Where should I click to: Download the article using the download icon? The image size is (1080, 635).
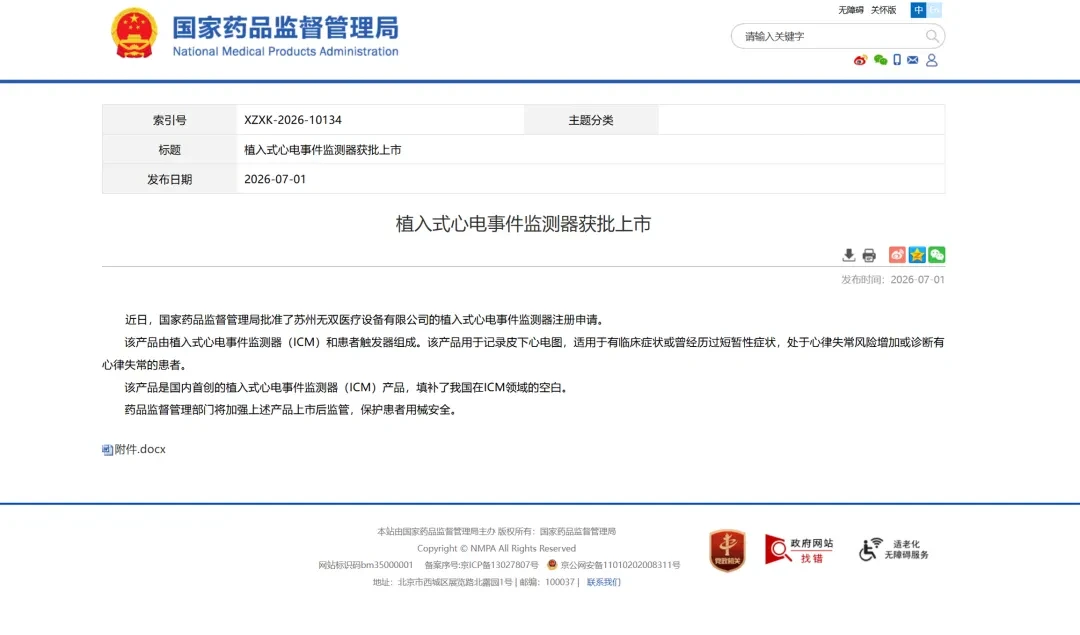point(849,256)
